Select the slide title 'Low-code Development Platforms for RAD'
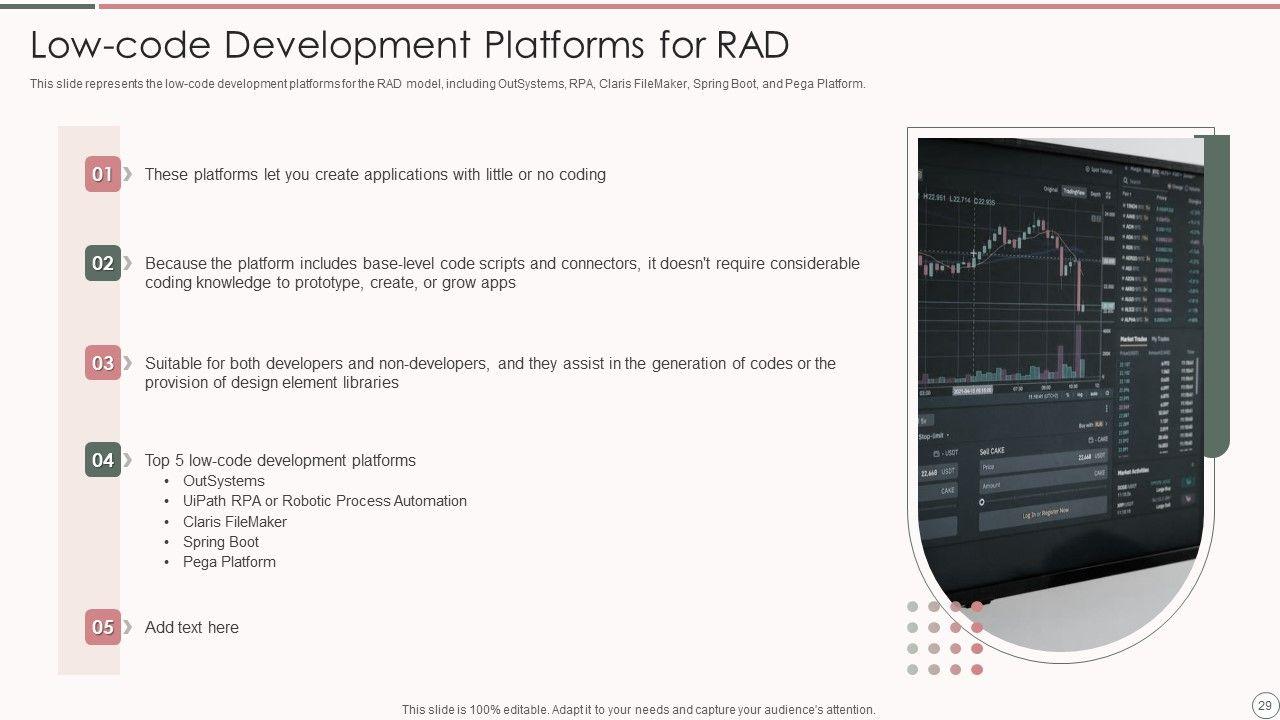The width and height of the screenshot is (1280, 720). point(409,45)
